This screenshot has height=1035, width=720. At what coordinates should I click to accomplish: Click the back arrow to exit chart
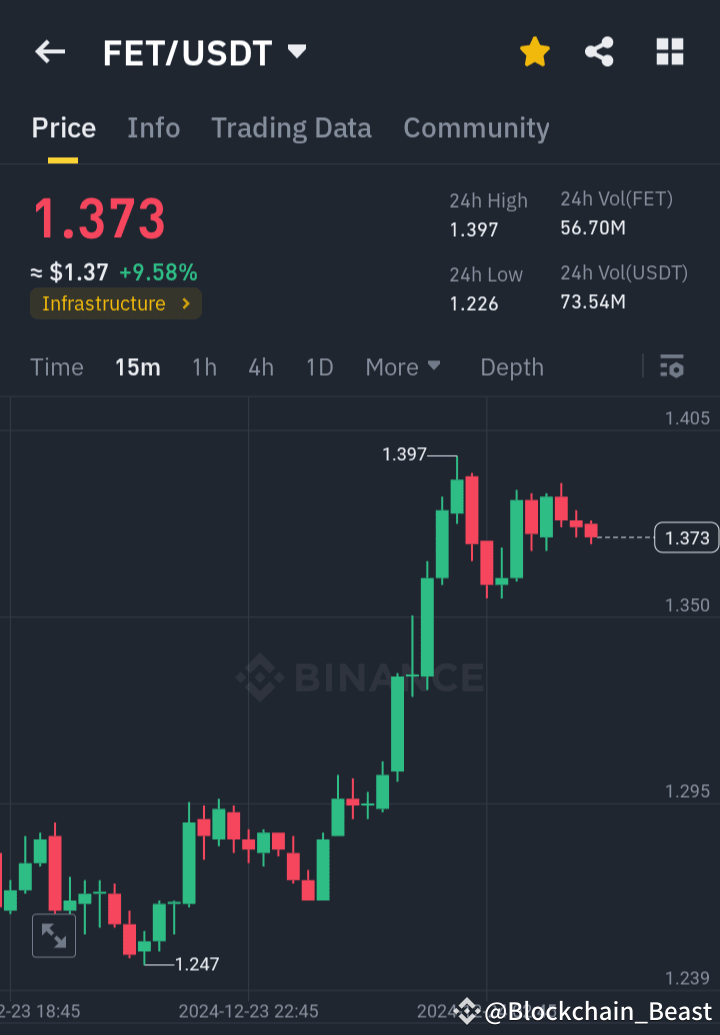[50, 52]
